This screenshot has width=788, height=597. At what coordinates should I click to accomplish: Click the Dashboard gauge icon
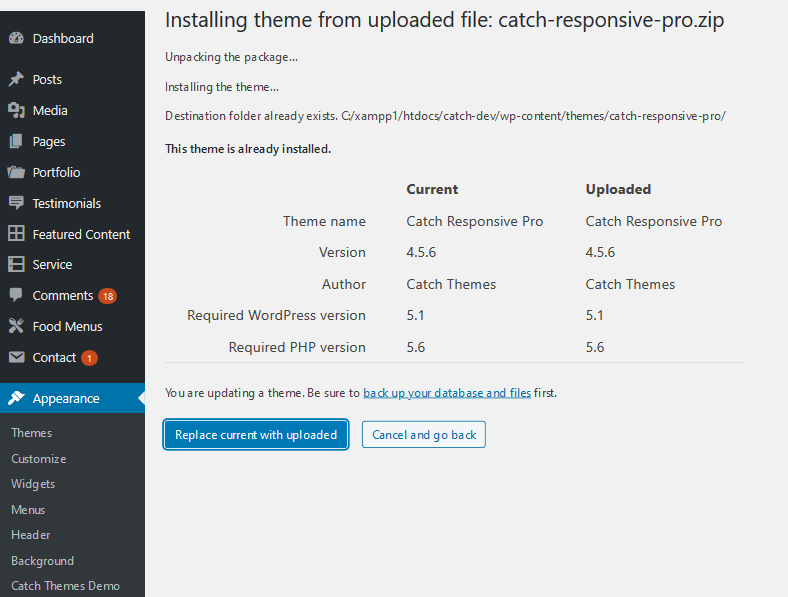(x=16, y=39)
